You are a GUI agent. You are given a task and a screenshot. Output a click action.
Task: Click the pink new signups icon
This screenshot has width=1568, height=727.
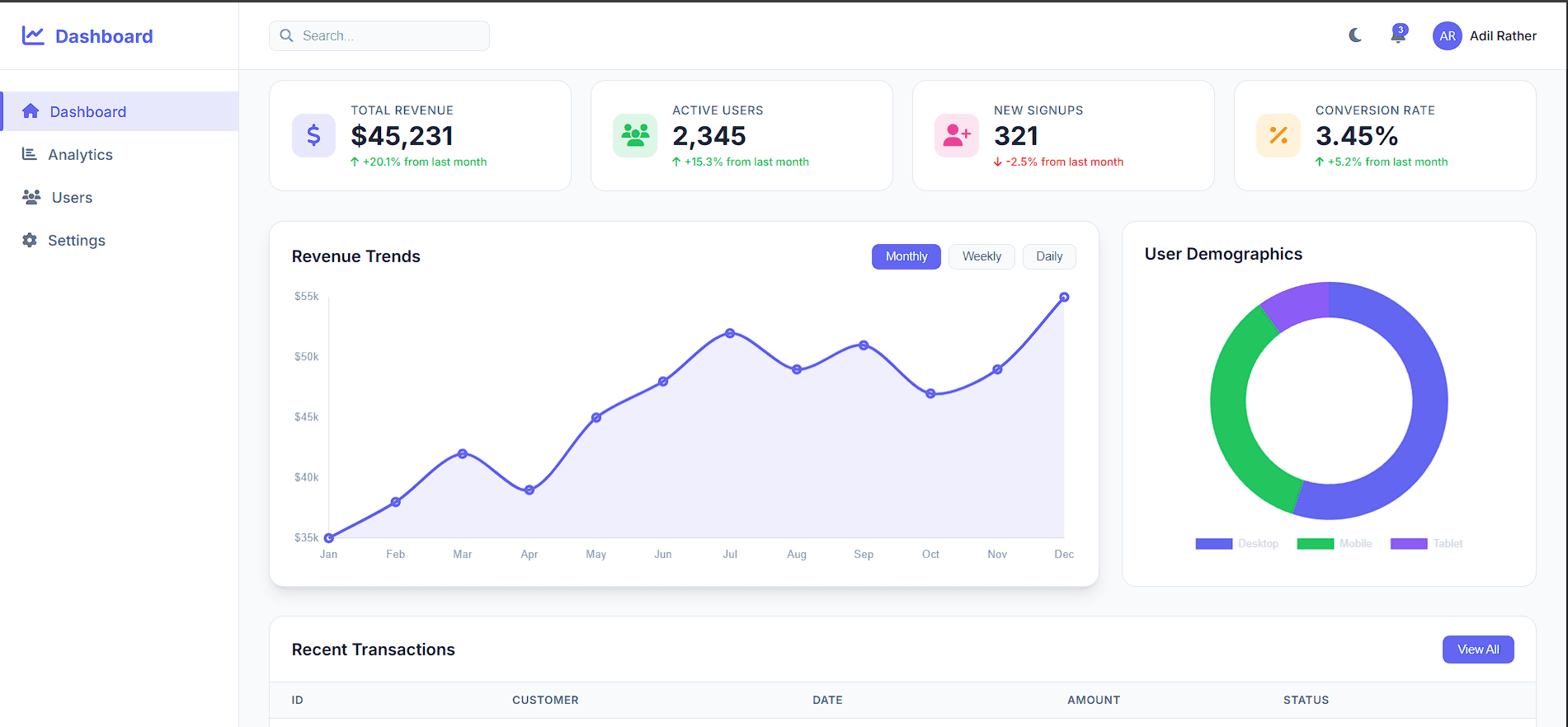(957, 135)
